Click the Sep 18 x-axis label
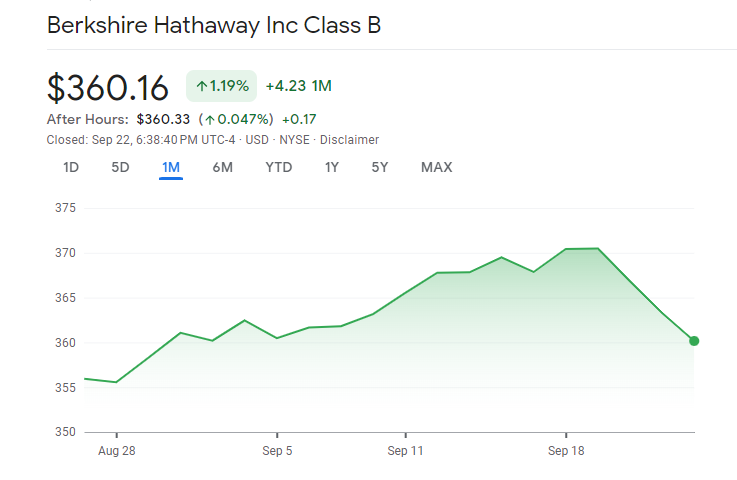 pos(566,451)
